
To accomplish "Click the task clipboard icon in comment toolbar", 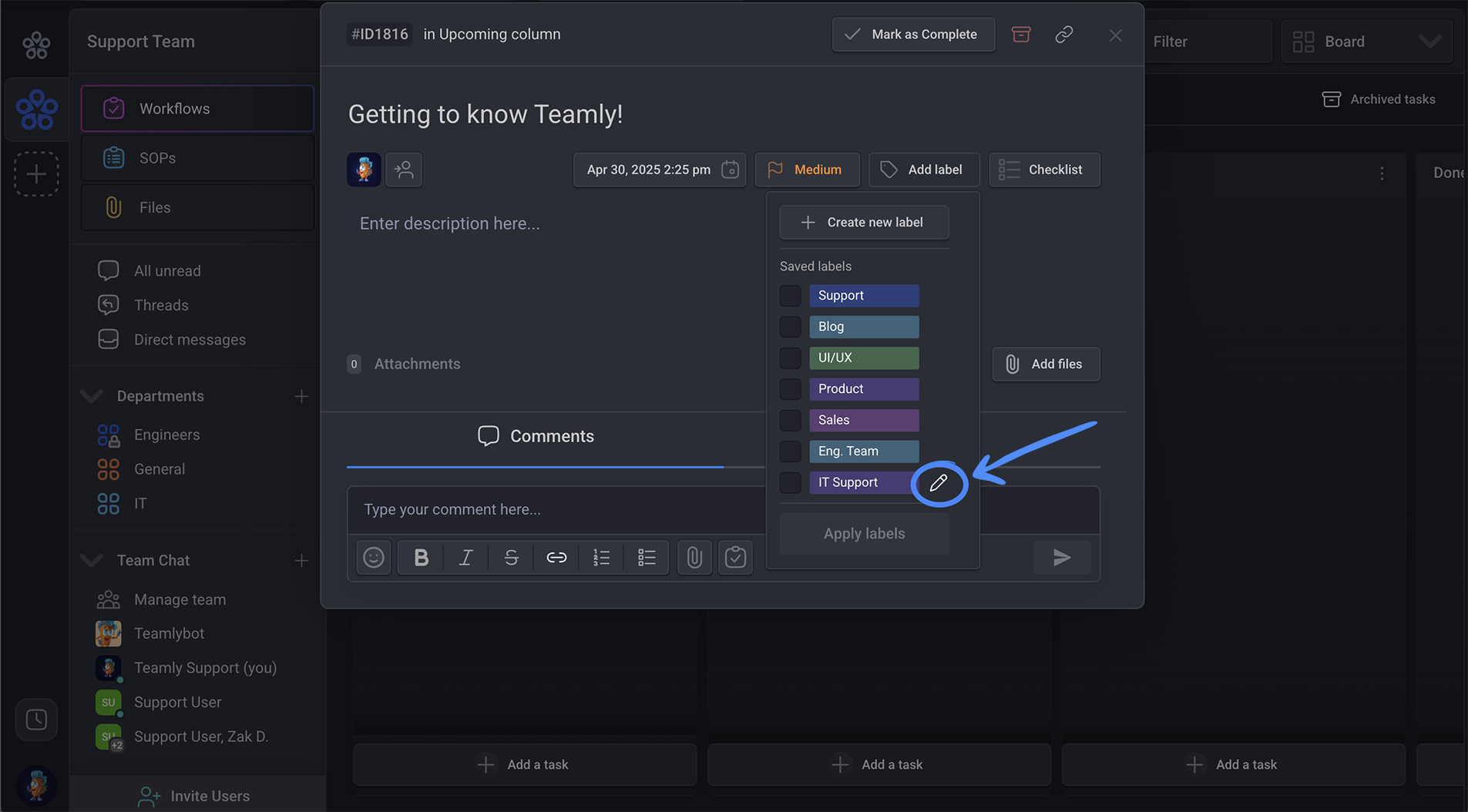I will 735,558.
